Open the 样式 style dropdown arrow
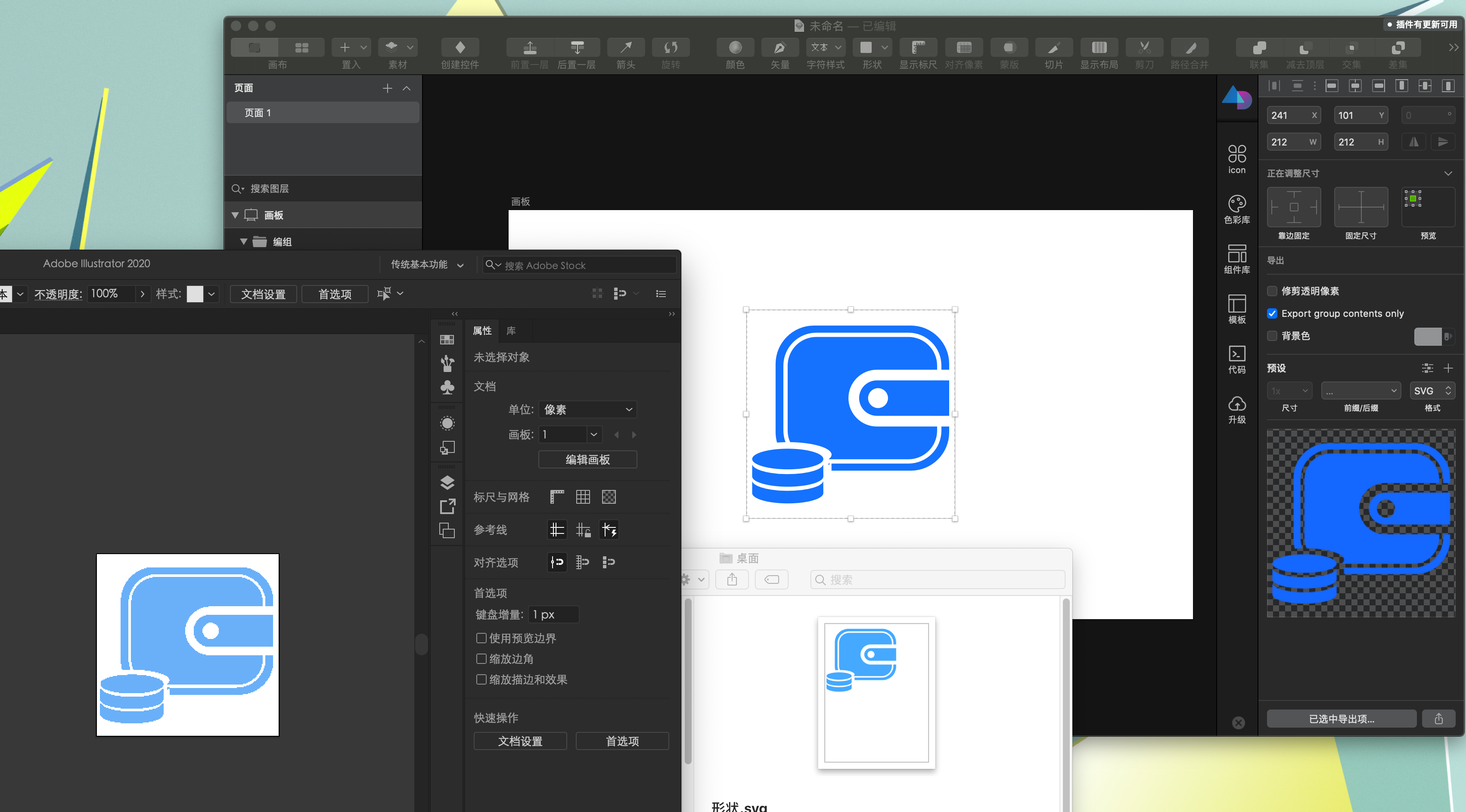 [211, 294]
